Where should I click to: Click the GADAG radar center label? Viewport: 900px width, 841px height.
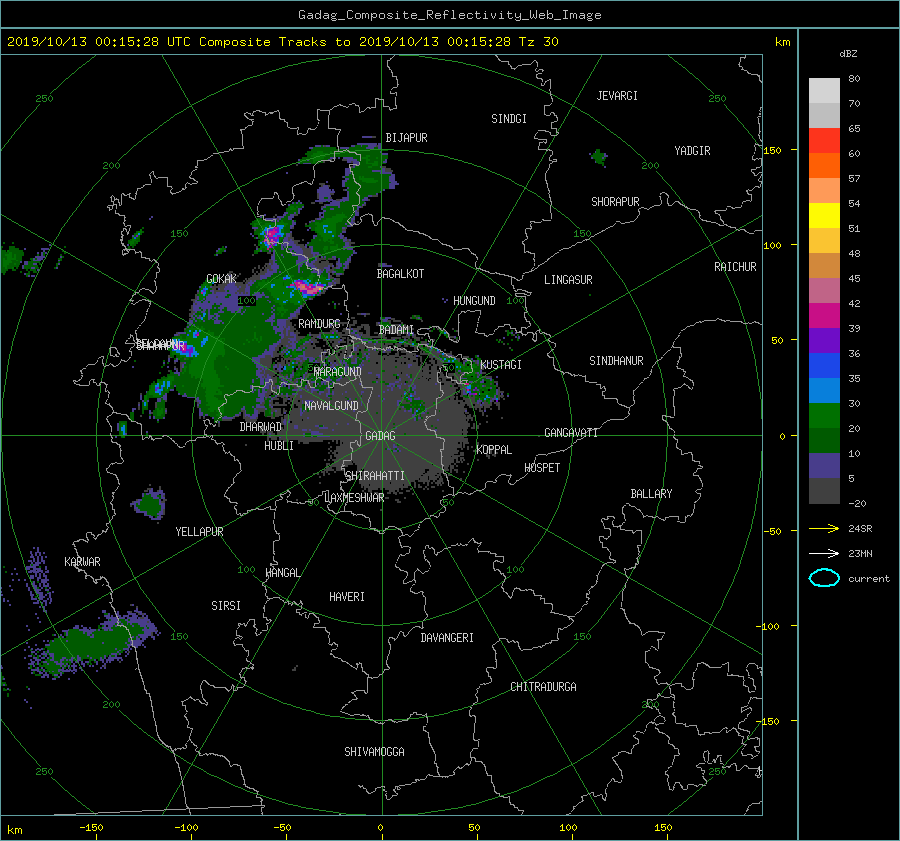381,436
